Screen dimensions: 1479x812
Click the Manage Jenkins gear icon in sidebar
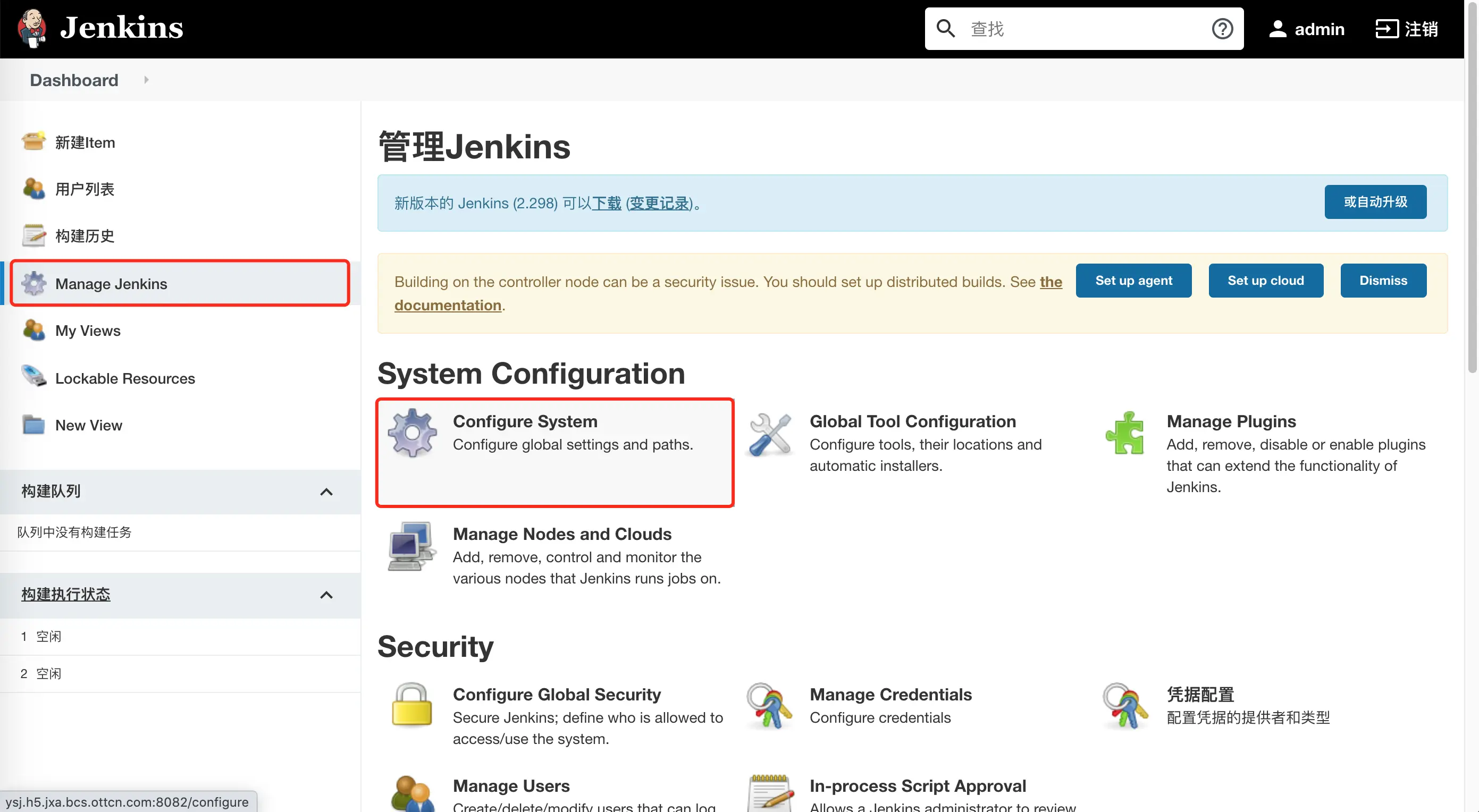(x=33, y=283)
